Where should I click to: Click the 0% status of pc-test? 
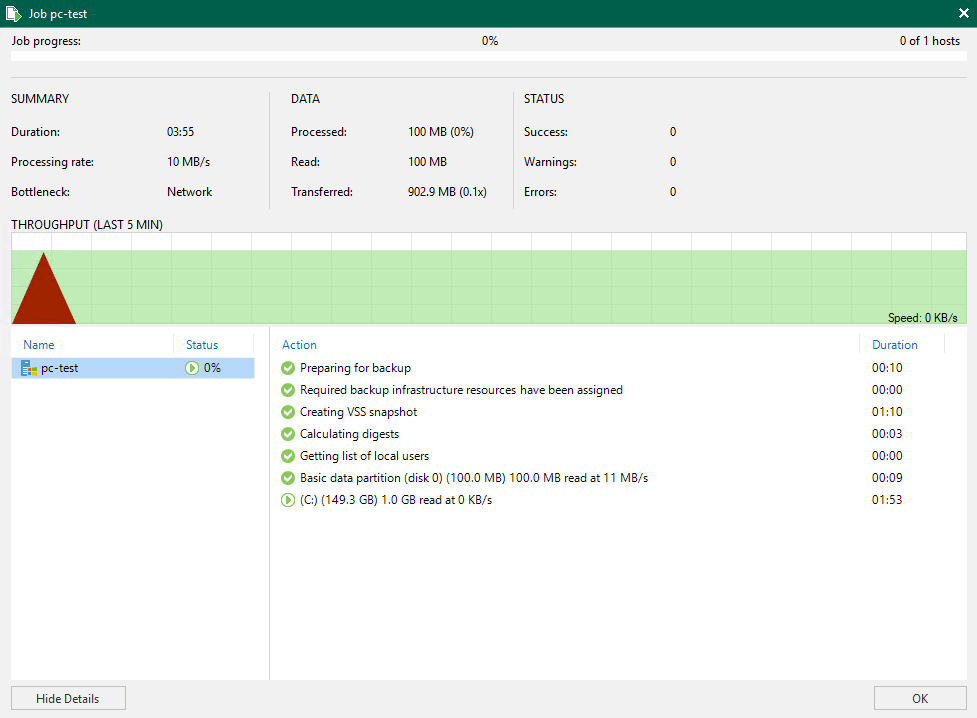[x=212, y=368]
